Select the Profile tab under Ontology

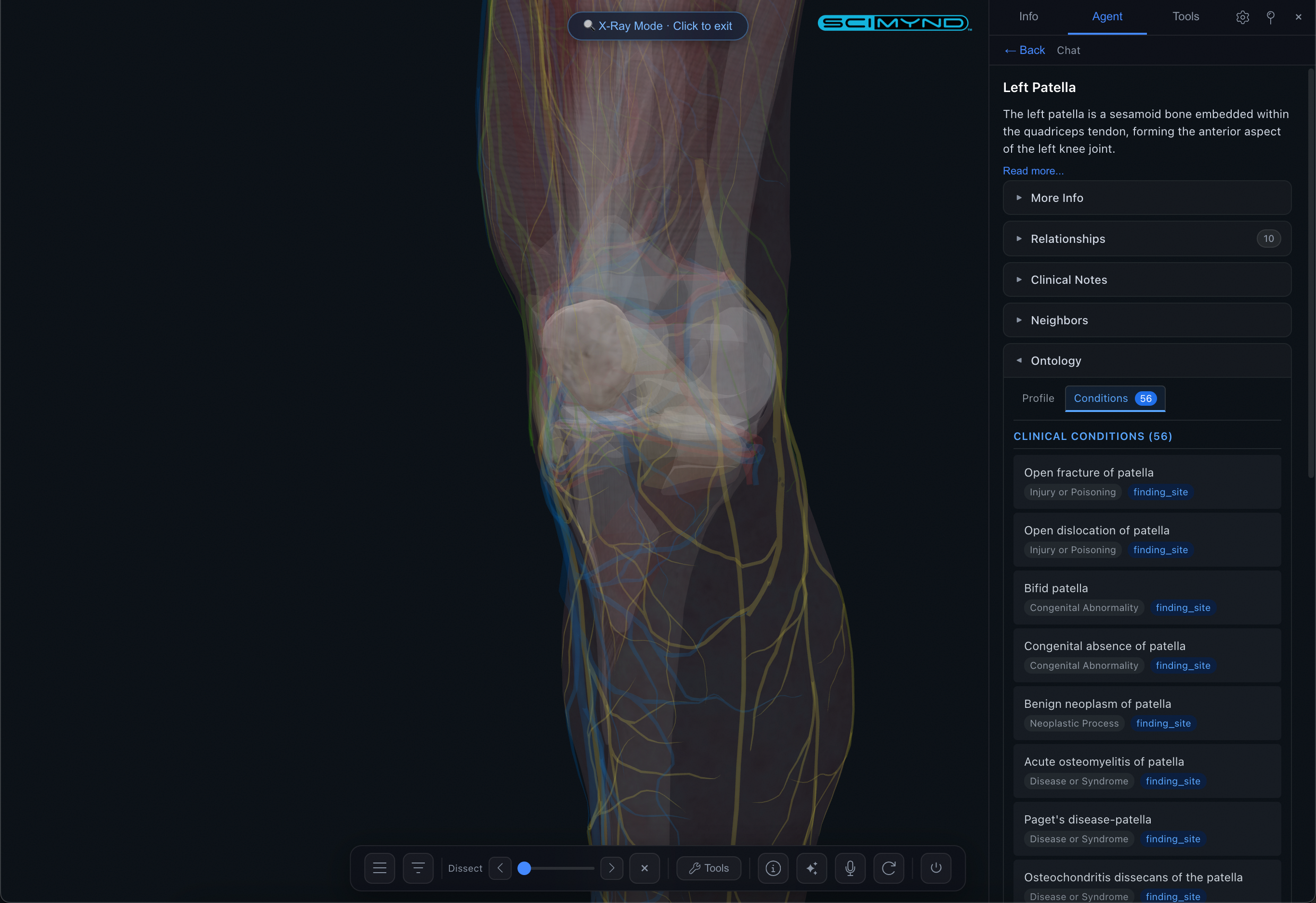point(1038,398)
